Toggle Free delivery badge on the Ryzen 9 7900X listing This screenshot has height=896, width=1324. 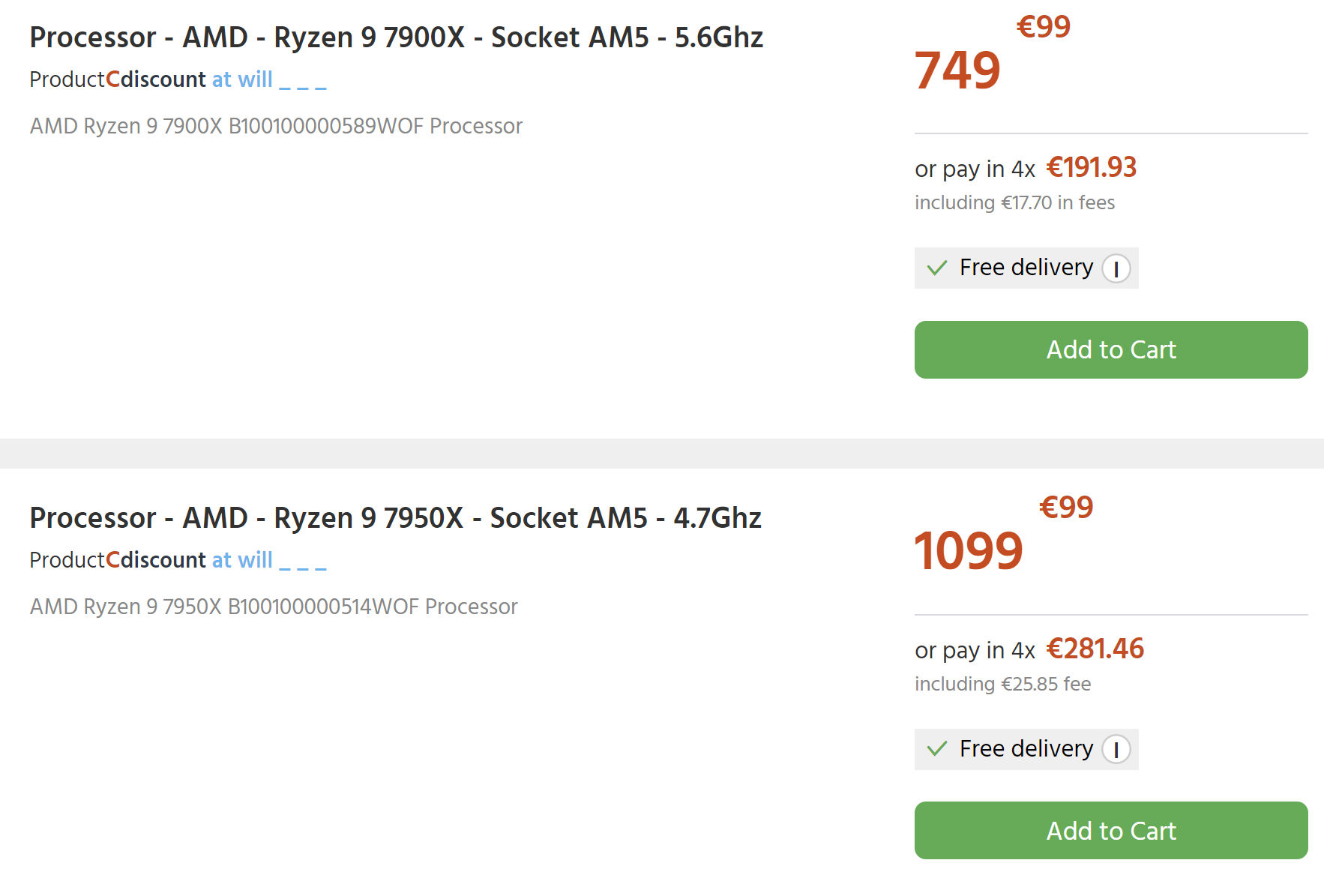click(x=1026, y=268)
